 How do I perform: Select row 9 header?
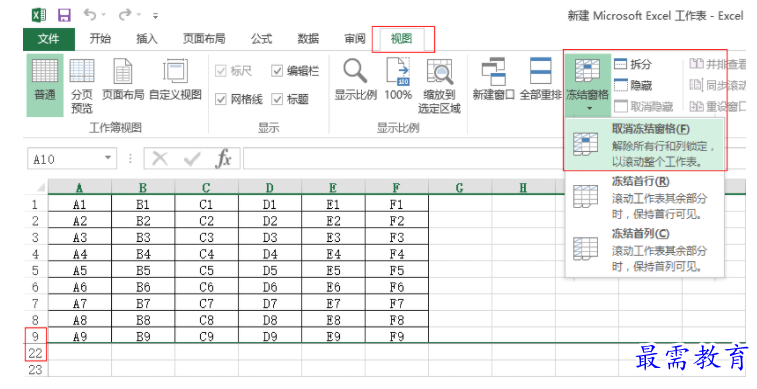click(x=36, y=336)
